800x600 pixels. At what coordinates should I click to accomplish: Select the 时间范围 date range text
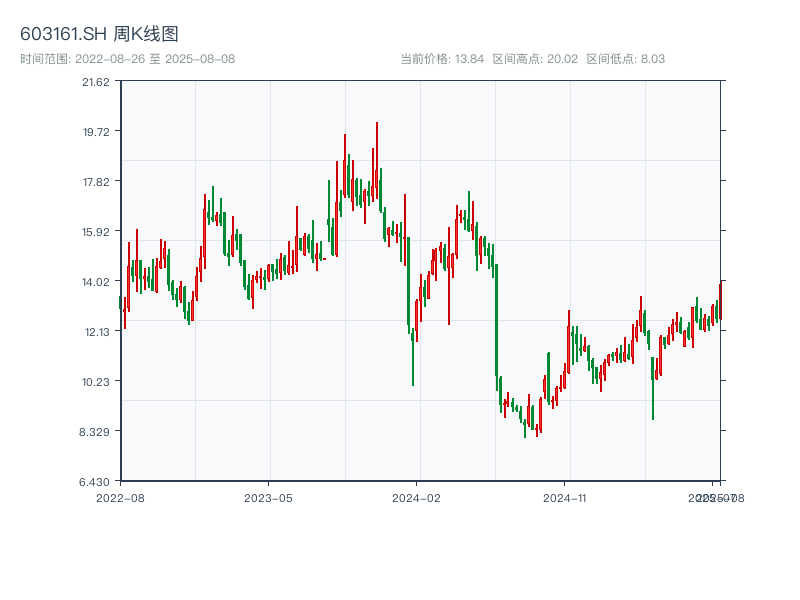pos(128,59)
